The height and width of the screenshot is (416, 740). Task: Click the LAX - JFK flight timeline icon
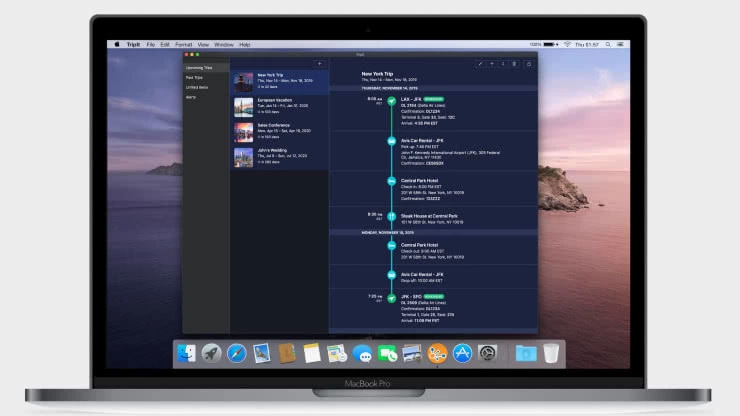pos(392,100)
